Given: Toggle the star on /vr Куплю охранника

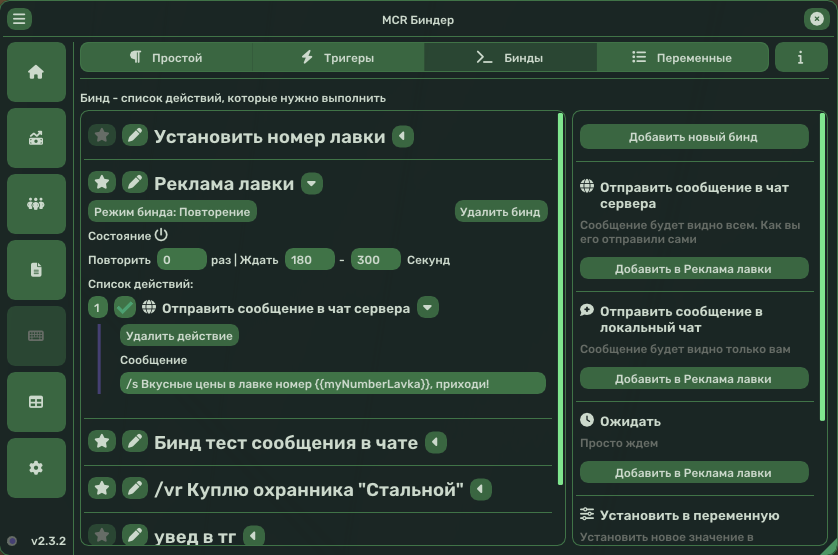Looking at the screenshot, I should point(102,488).
